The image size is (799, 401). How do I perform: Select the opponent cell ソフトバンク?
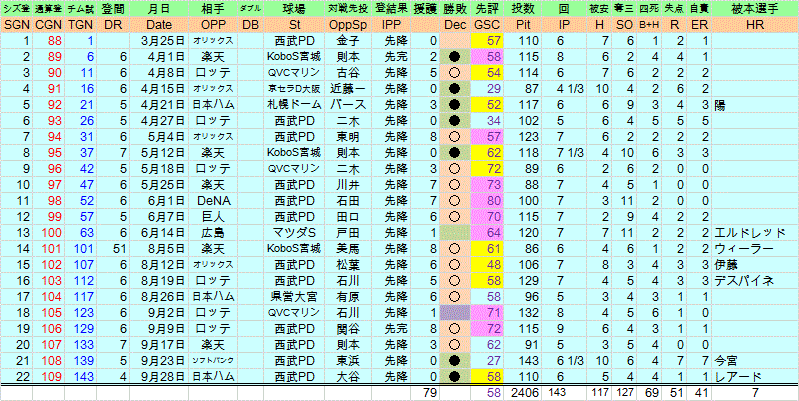click(x=212, y=360)
